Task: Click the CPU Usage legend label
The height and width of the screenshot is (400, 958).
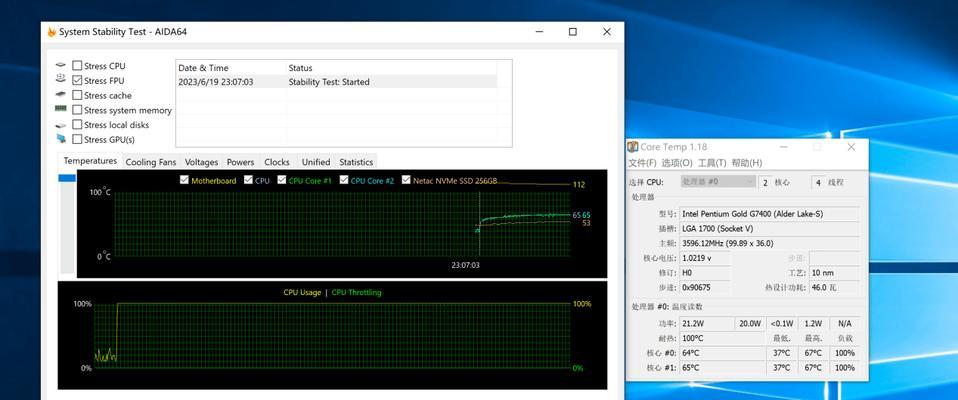Action: click(302, 293)
